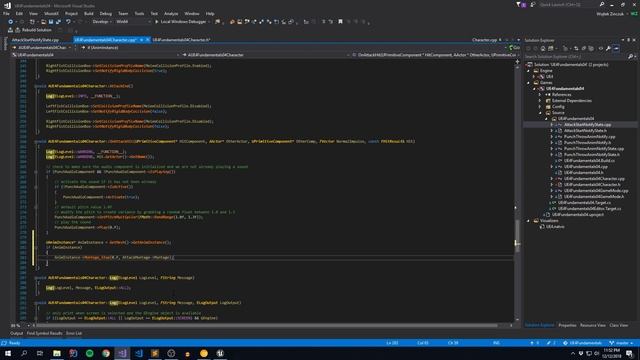
Task: Select UE4Fundamentals04.uproject file
Action: pos(578,215)
